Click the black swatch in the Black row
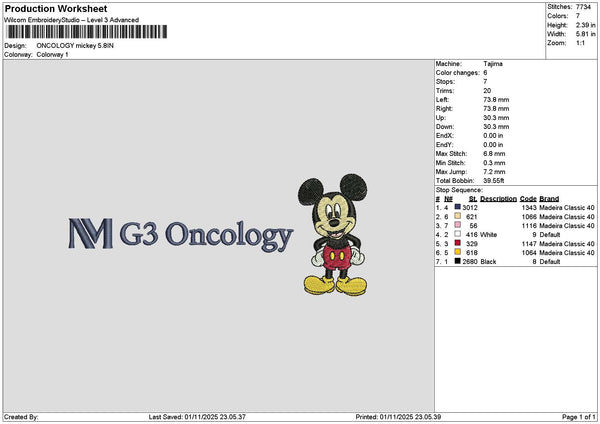 tap(457, 261)
